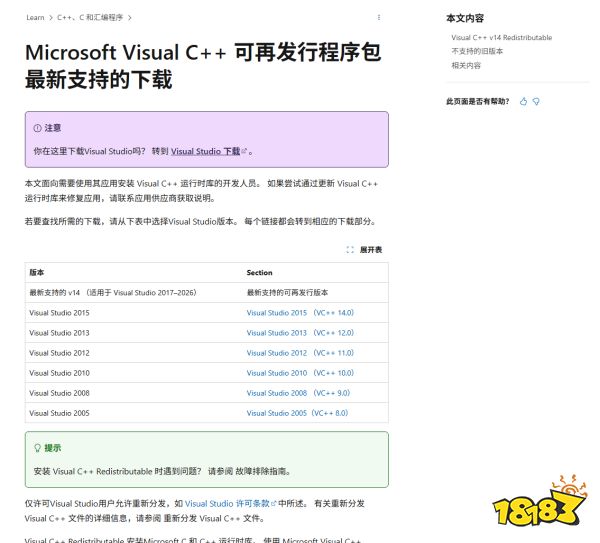
Task: Open Visual Studio 2005 (VC++ 8.0) link
Action: point(297,413)
